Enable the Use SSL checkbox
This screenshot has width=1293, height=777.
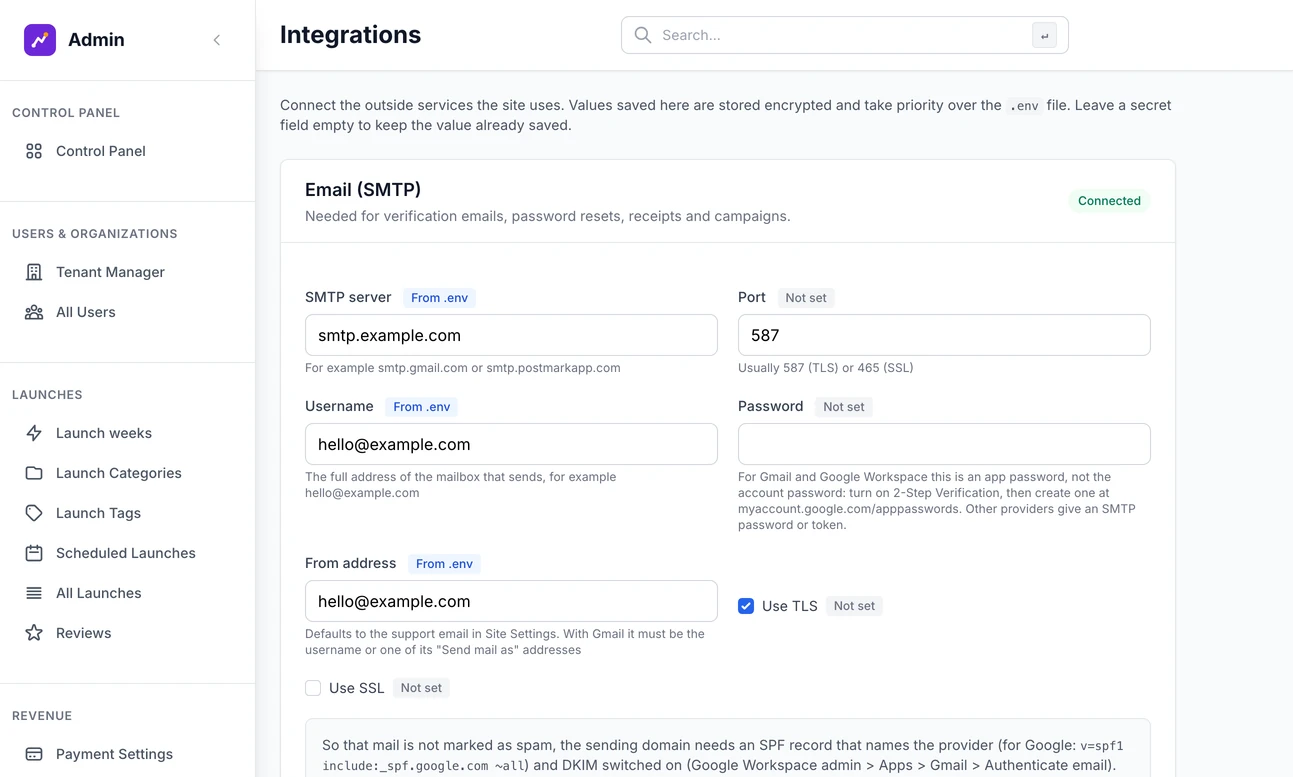tap(313, 688)
